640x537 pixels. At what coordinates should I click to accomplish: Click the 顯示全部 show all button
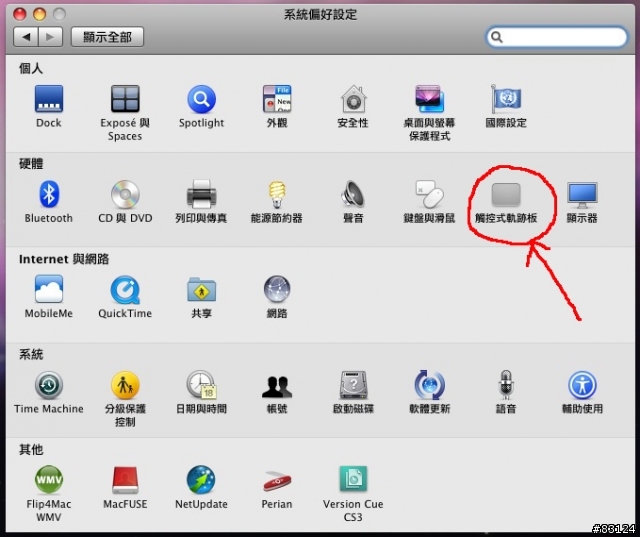(107, 37)
